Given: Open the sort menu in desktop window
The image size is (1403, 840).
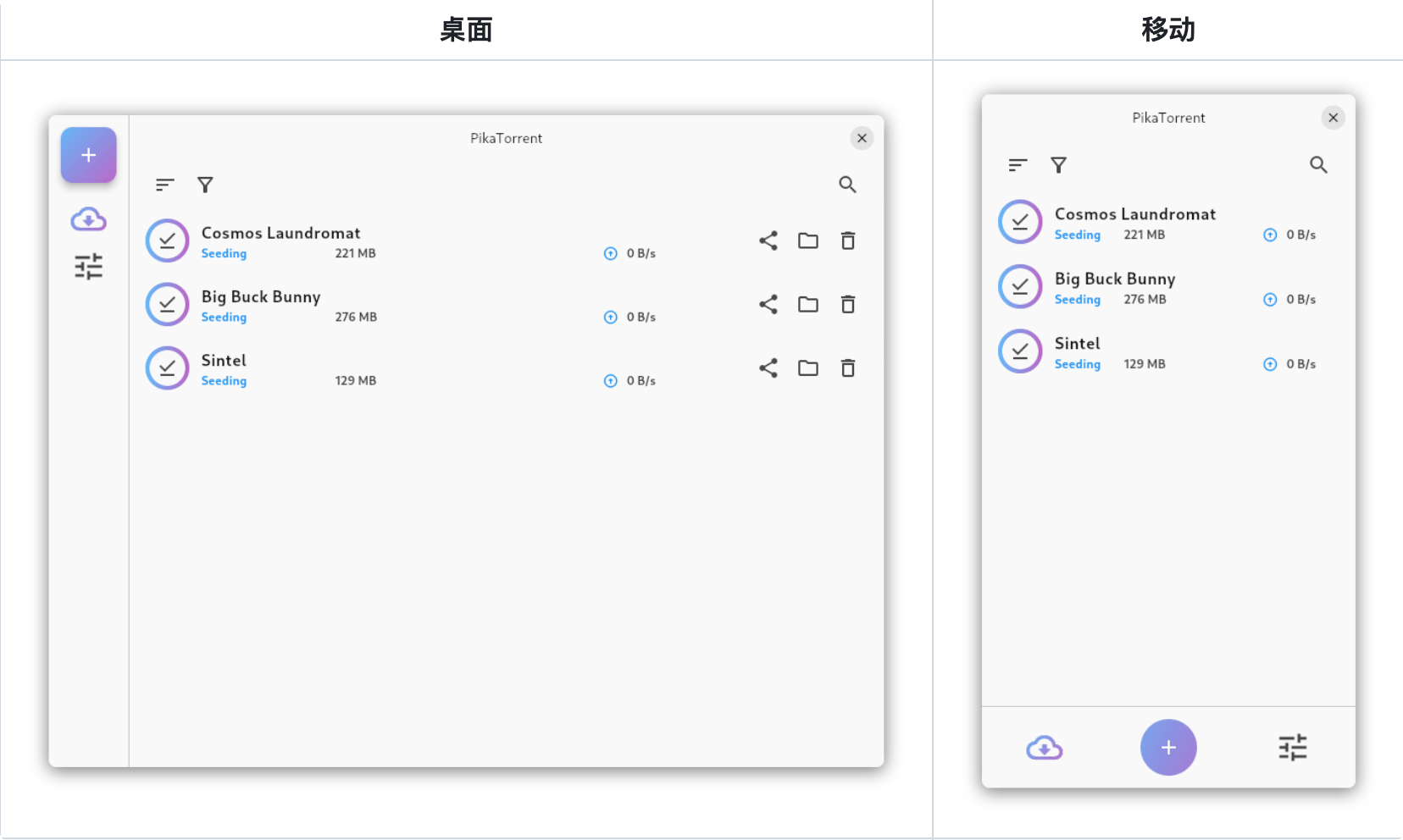Looking at the screenshot, I should click(165, 185).
